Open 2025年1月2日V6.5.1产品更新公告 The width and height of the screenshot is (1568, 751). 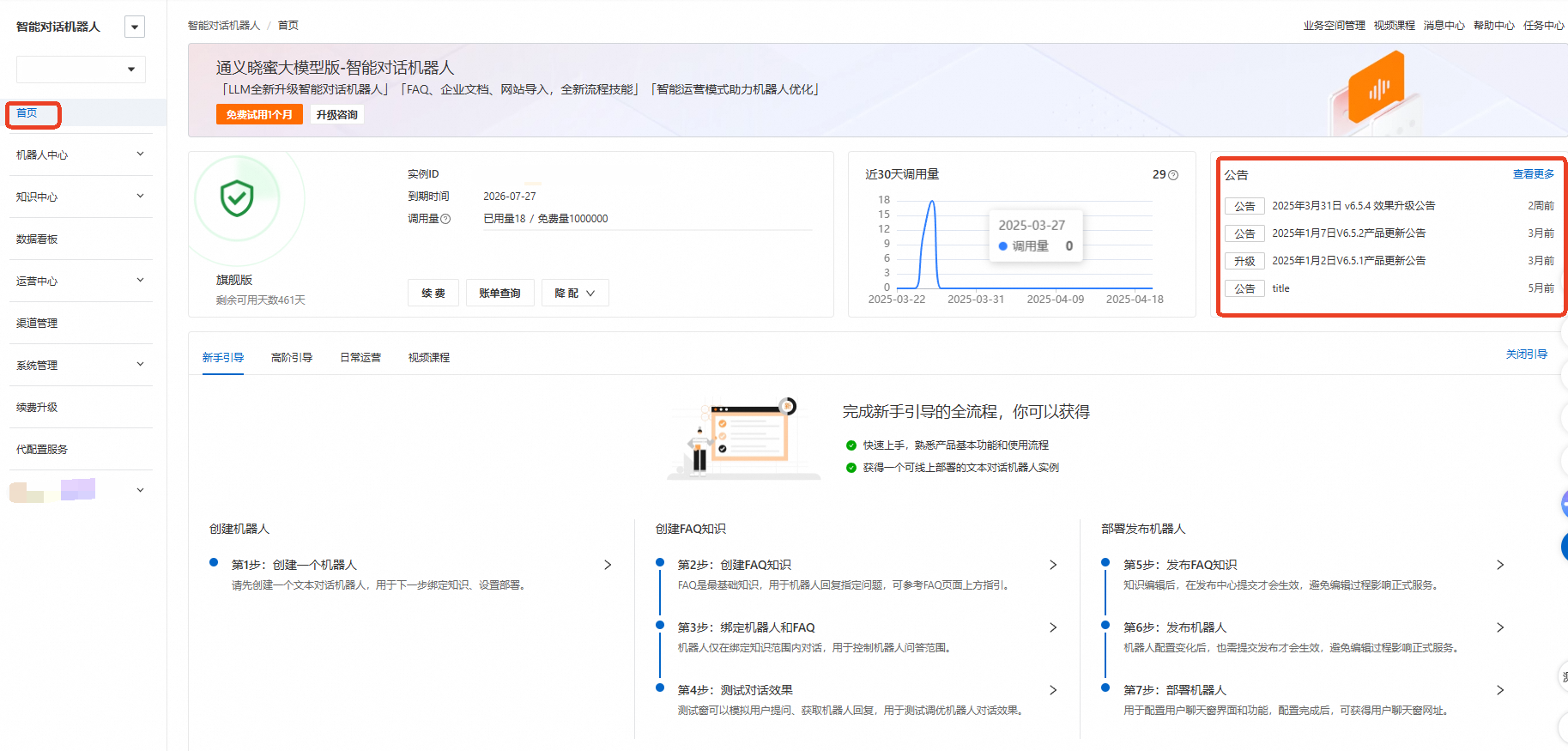[x=1348, y=261]
